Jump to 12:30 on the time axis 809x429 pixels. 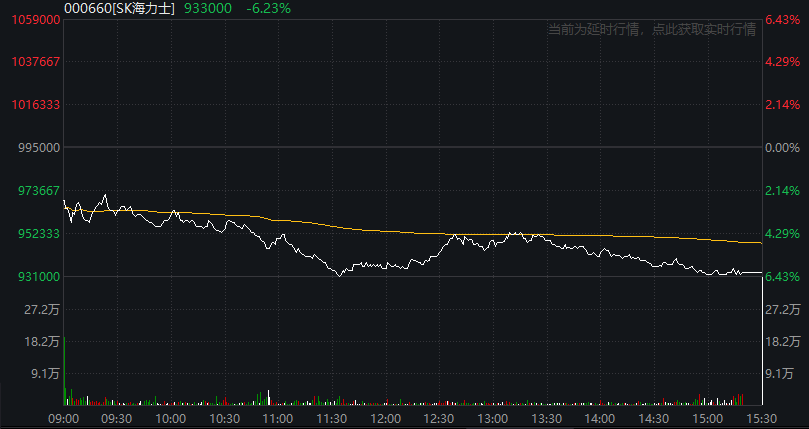439,418
